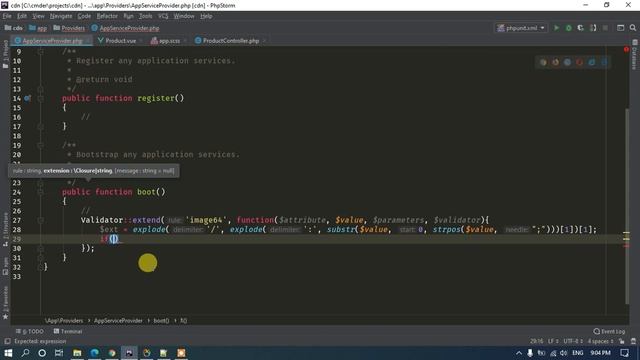Open the Database tool window sidebar
This screenshot has width=640, height=360.
tap(634, 55)
